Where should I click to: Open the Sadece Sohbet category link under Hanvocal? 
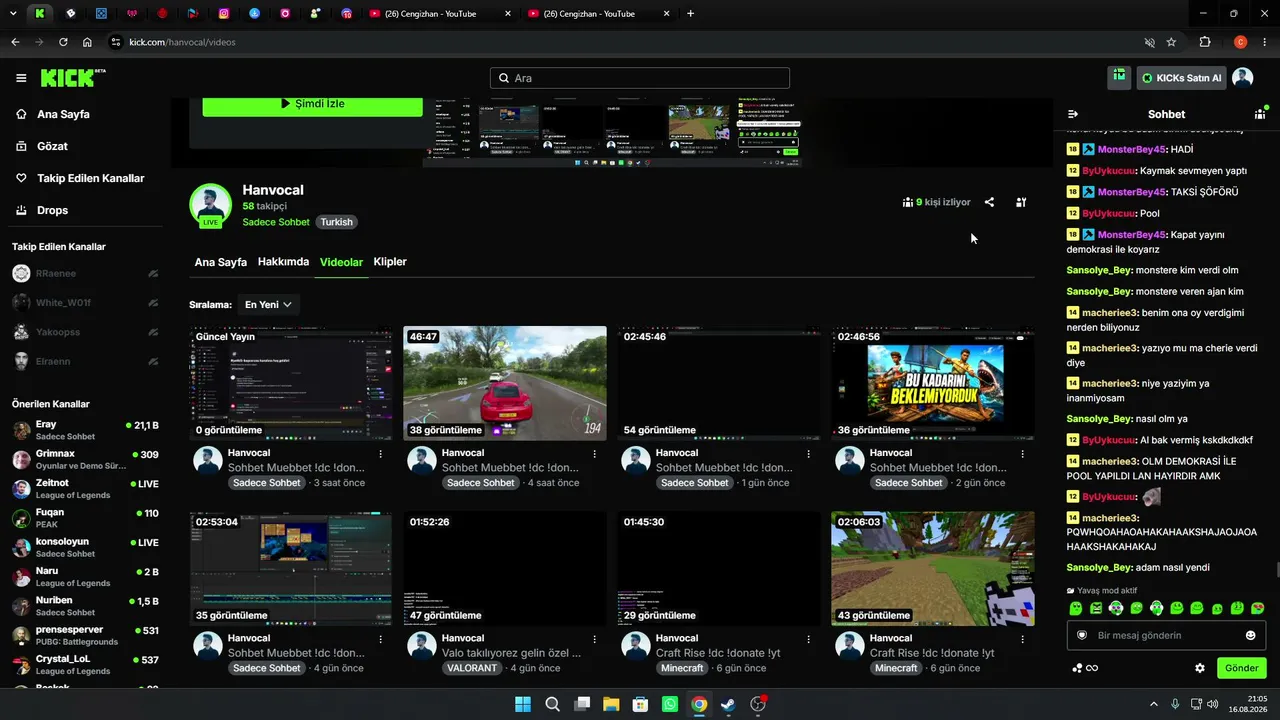(x=276, y=222)
